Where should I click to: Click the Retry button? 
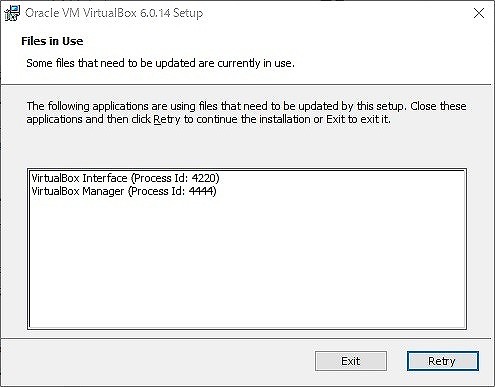tap(443, 361)
